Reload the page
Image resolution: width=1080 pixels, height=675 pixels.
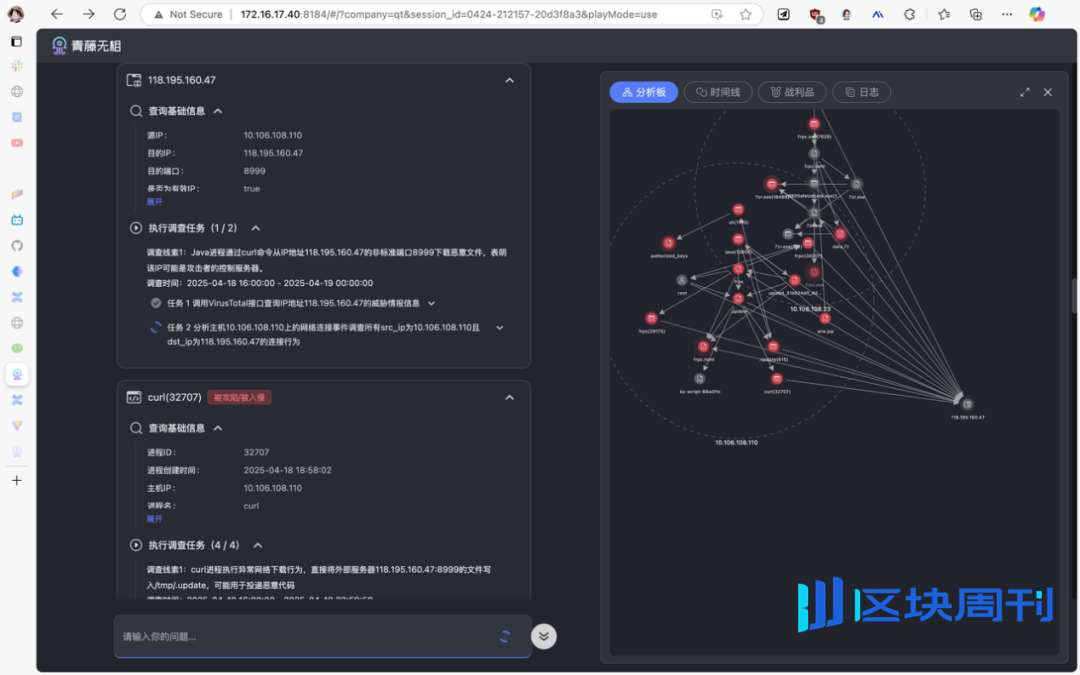pyautogui.click(x=120, y=14)
